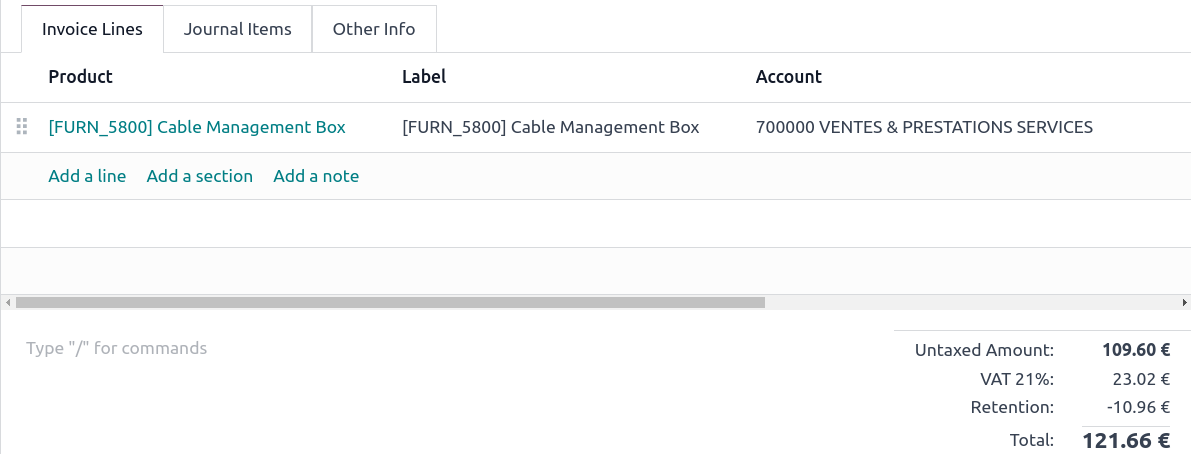Click the Total amount 121.66 €
The height and width of the screenshot is (454, 1191).
1126,440
